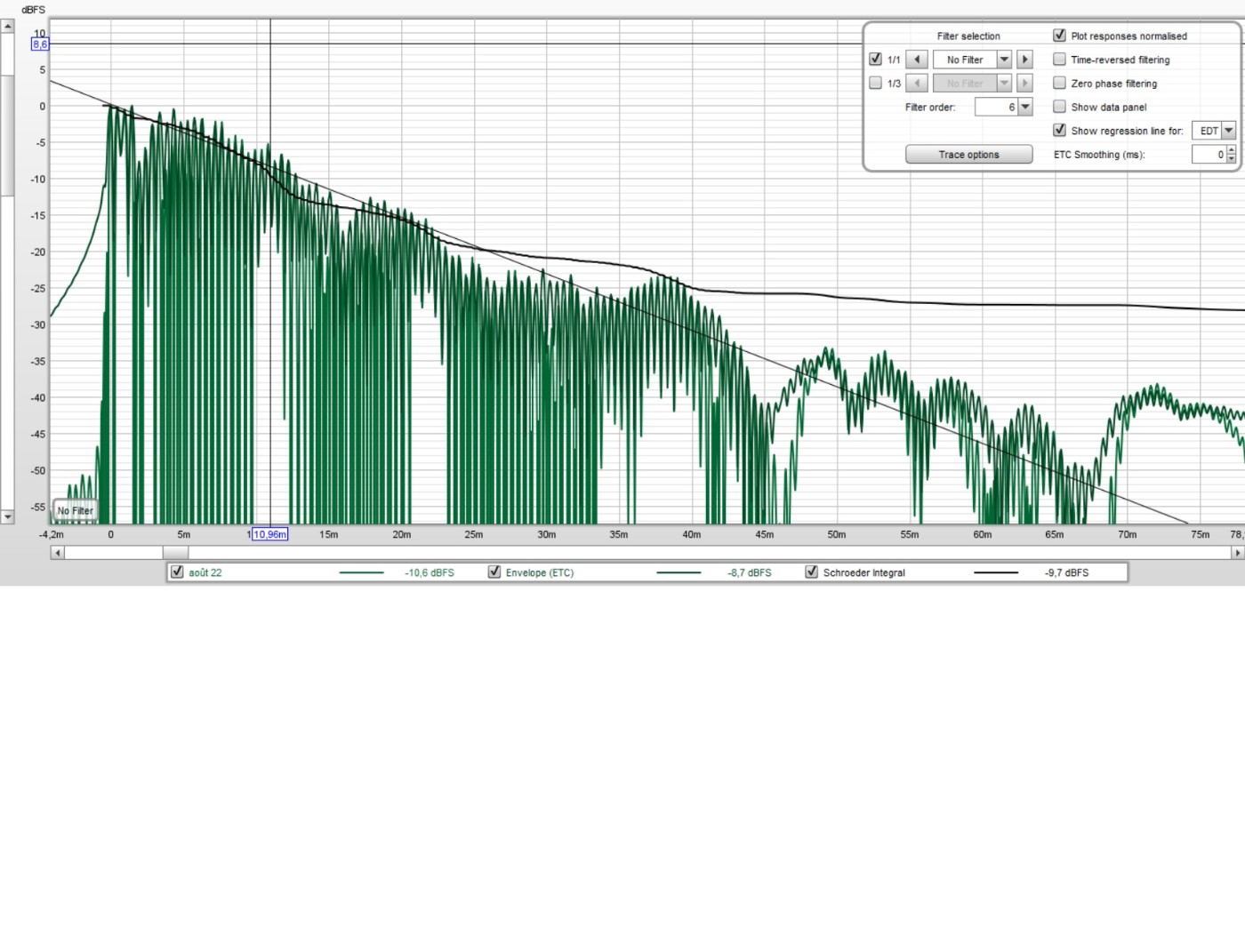Increase ETC Smoothing with up stepper
Screen dimensions: 1245x952
click(1231, 150)
